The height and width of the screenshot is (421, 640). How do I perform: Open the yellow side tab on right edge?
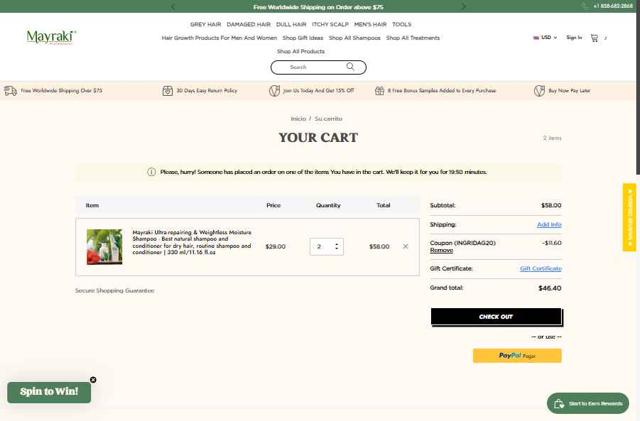[x=629, y=217]
